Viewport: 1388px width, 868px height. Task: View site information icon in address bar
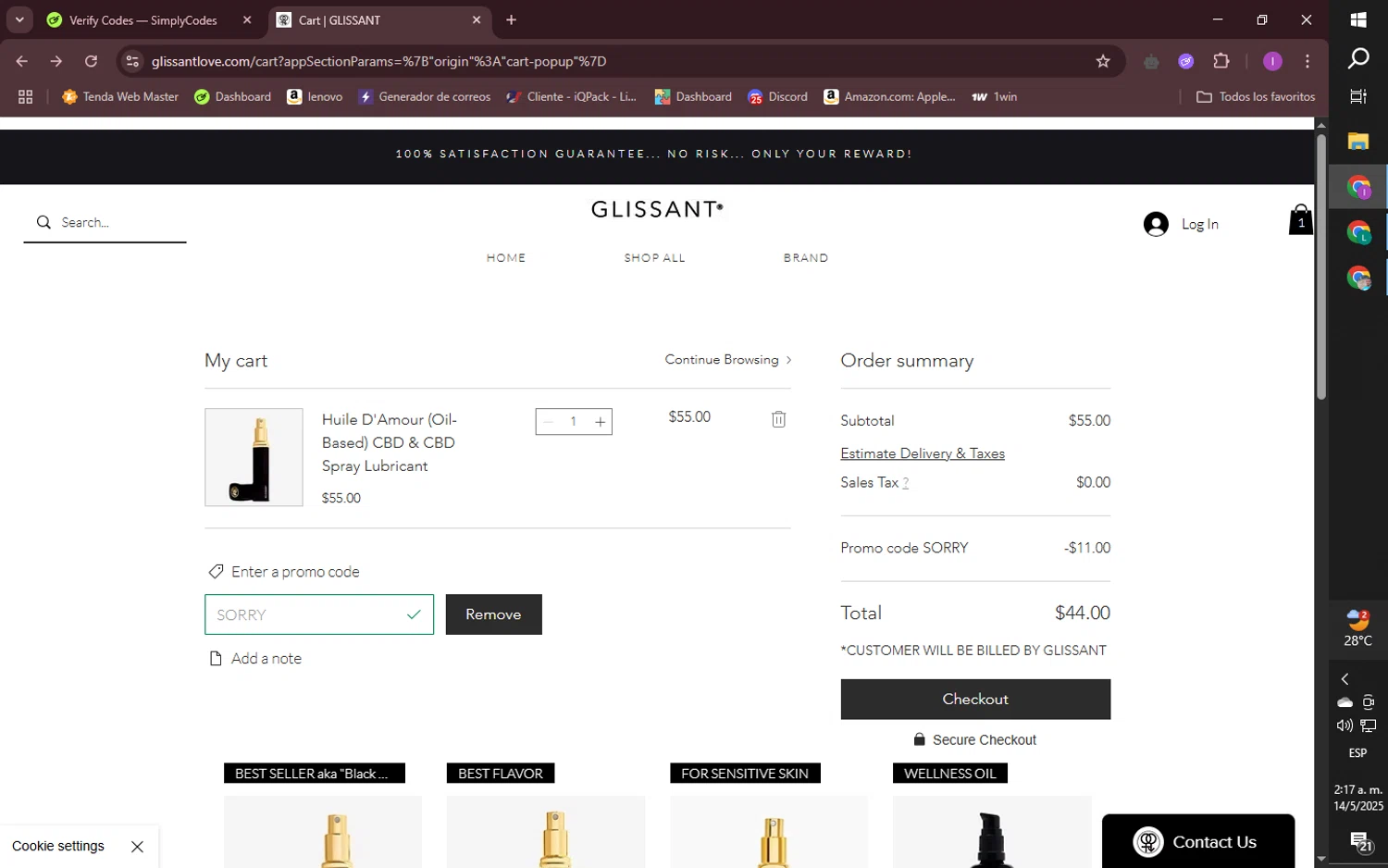coord(132,61)
